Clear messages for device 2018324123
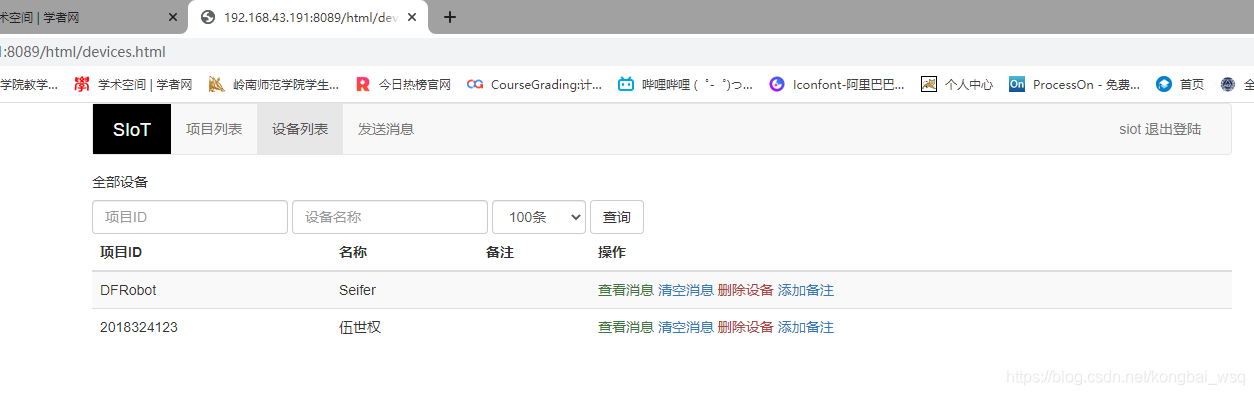This screenshot has width=1254, height=395. tap(686, 327)
